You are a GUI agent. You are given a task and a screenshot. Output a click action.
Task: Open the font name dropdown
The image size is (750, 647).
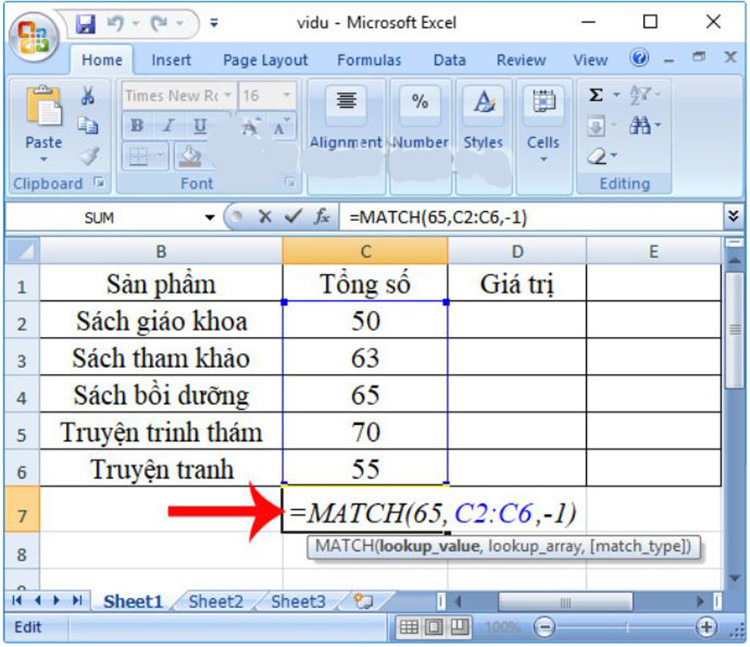point(228,95)
